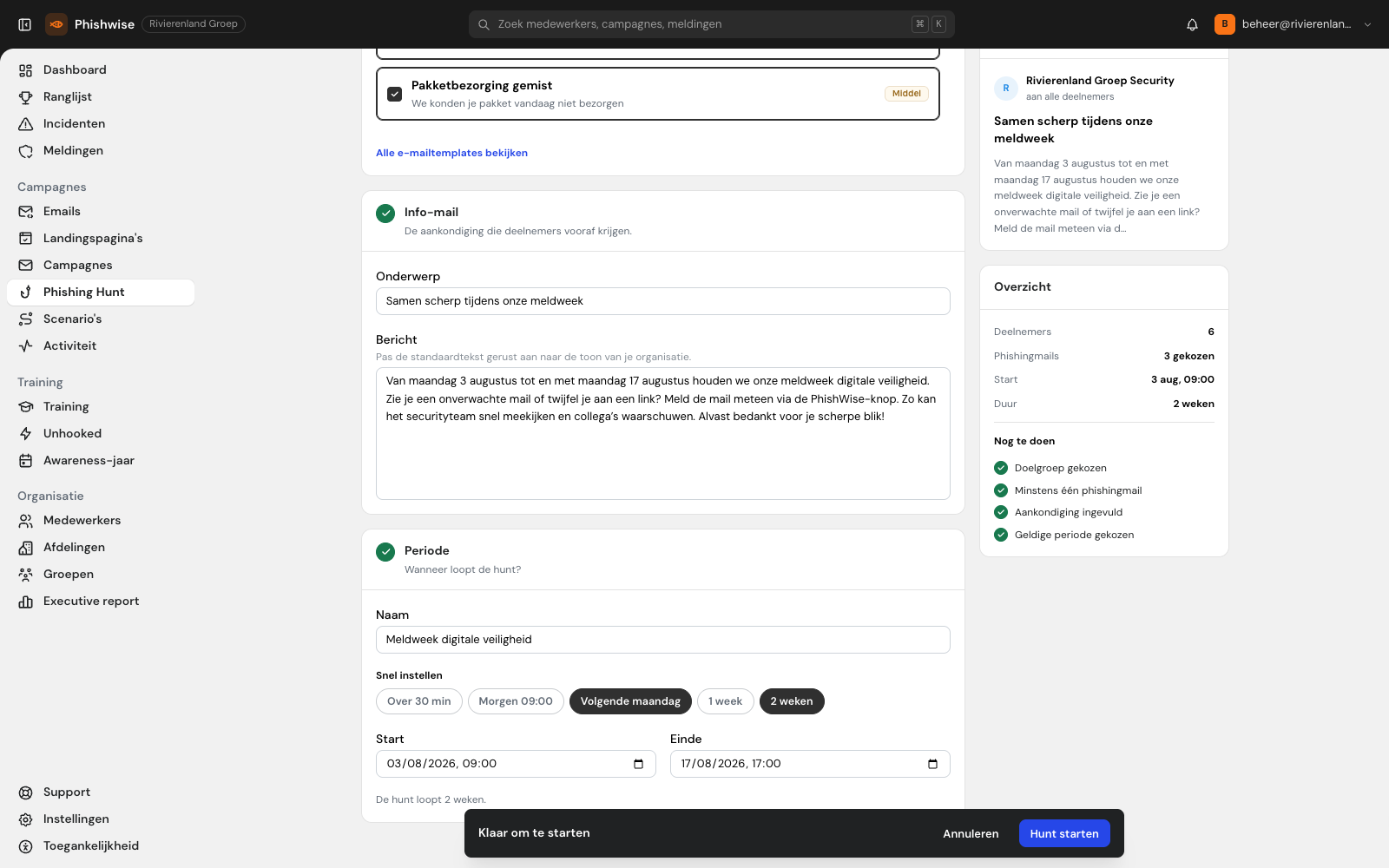Click the Incidenten warning triangle icon

tap(26, 124)
